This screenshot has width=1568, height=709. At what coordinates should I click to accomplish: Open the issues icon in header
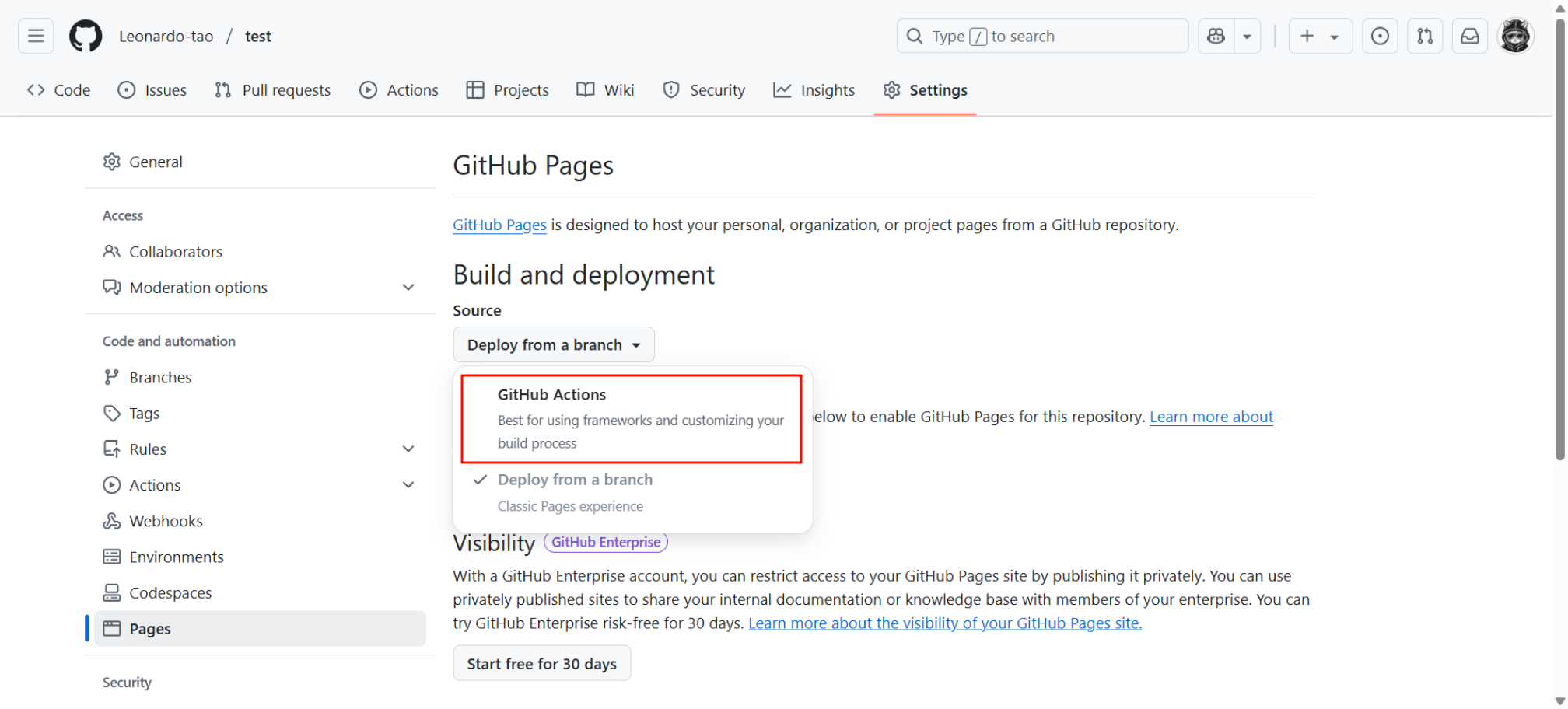click(1380, 36)
